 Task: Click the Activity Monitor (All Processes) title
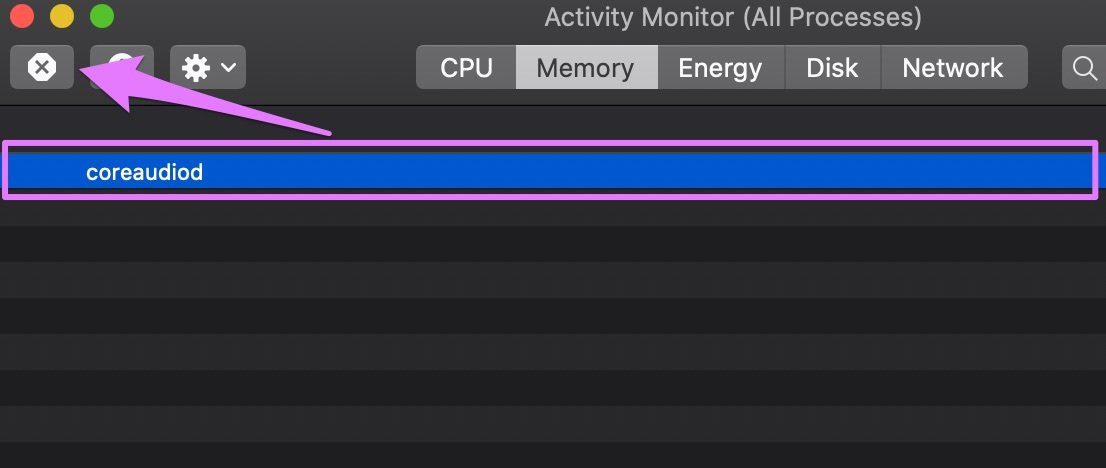(733, 17)
